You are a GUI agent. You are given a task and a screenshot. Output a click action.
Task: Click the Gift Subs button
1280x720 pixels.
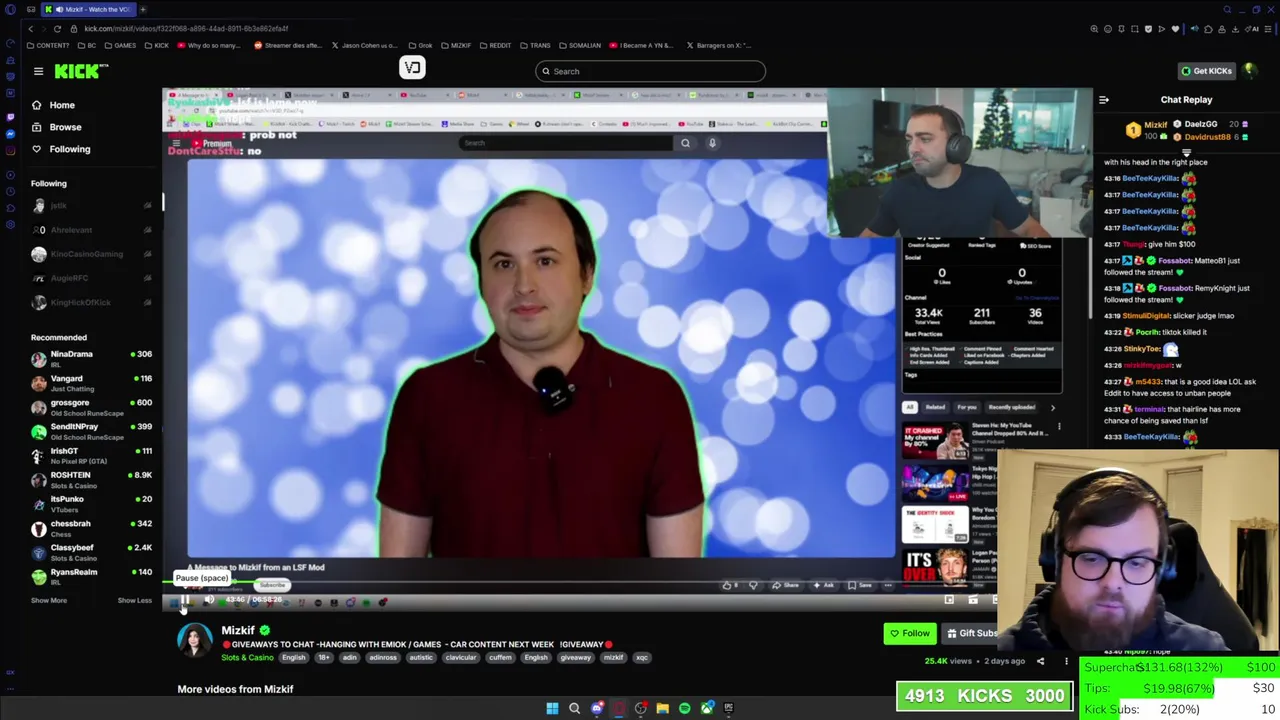970,633
